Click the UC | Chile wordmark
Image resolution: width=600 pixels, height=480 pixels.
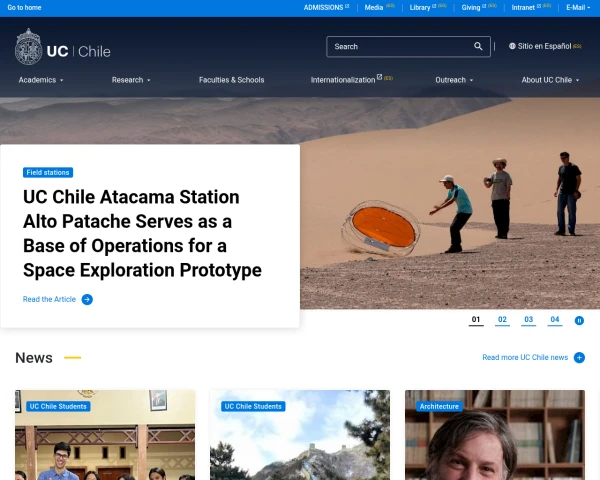pyautogui.click(x=78, y=51)
